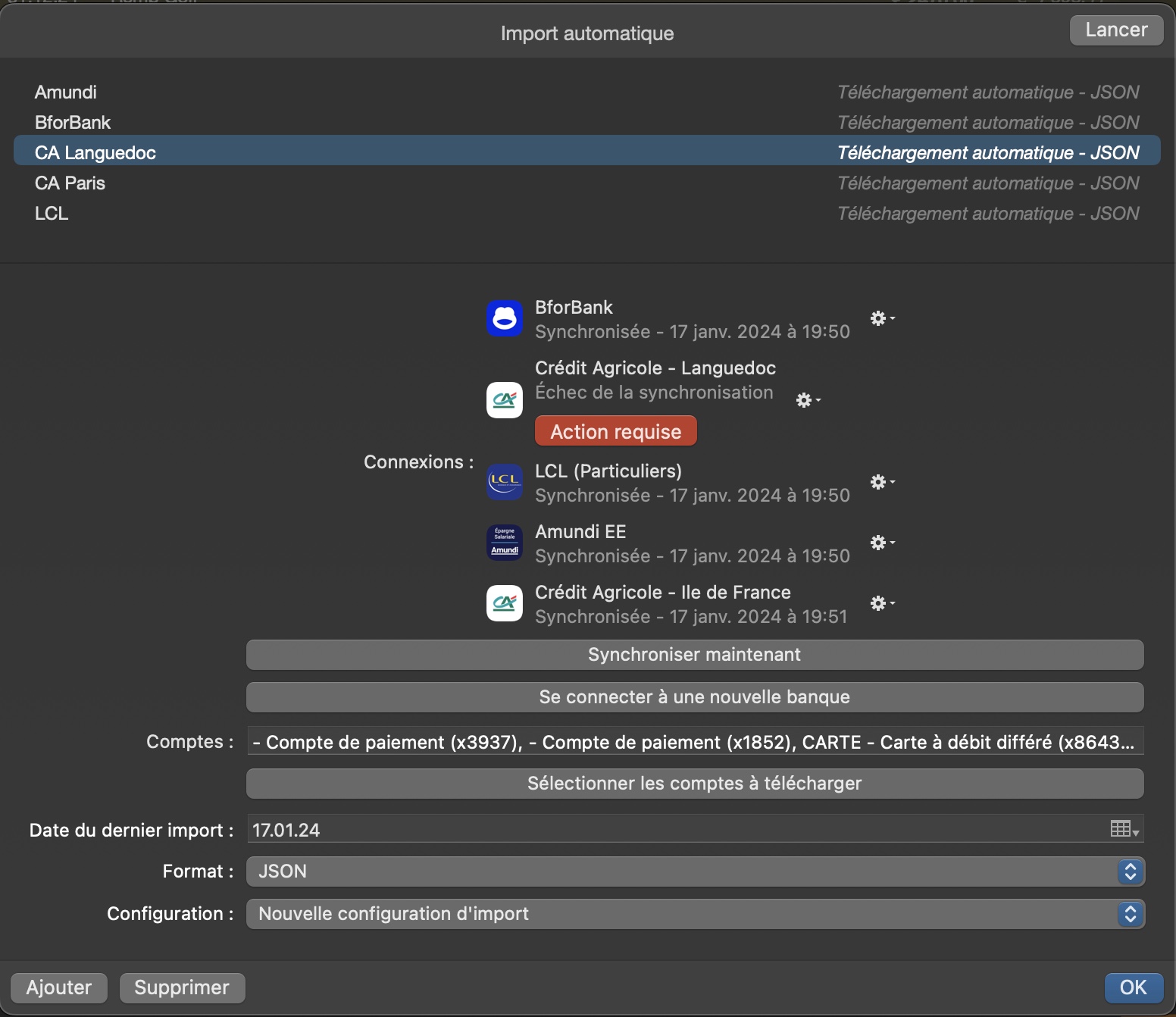Click the Crédit Agricole Ile de France logo
The width and height of the screenshot is (1176, 1017).
[505, 603]
